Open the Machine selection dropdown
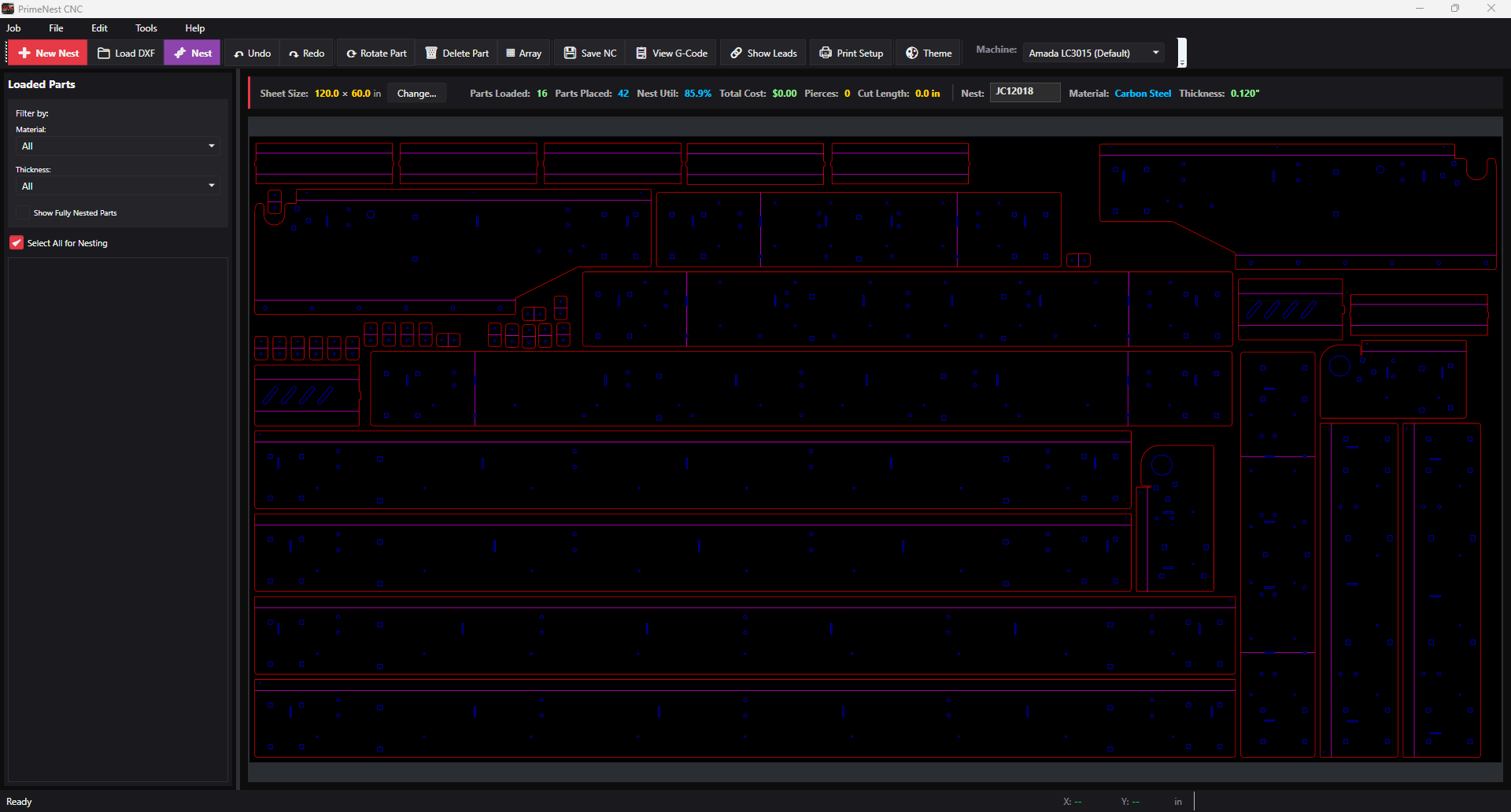Image resolution: width=1511 pixels, height=812 pixels. tap(1095, 53)
